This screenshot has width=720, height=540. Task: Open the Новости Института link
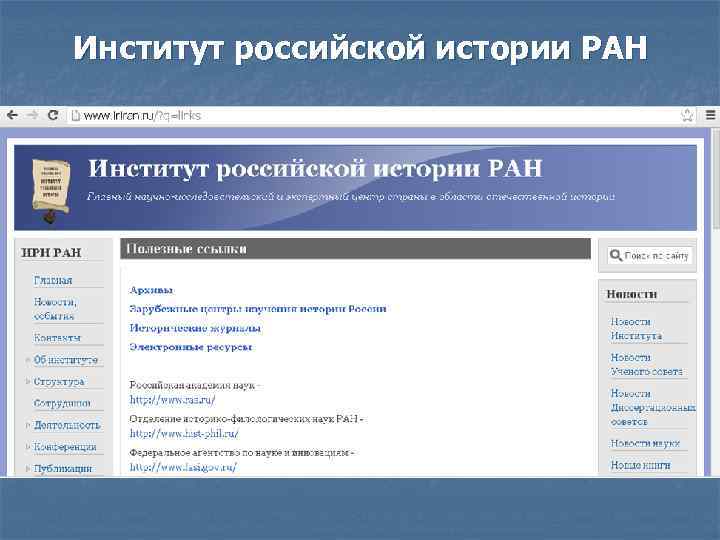[636, 329]
